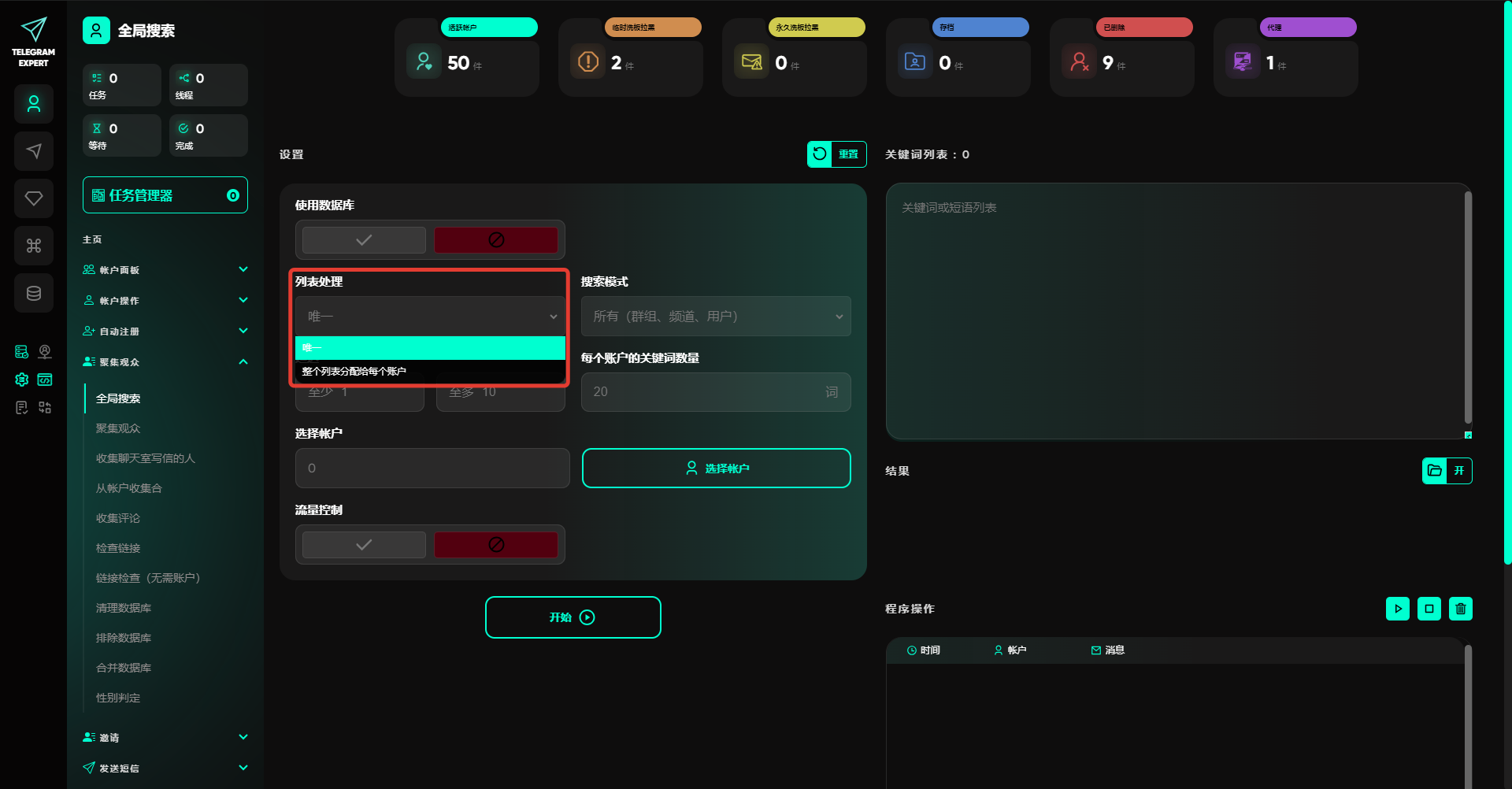The image size is (1512, 789).
Task: Enable 使用数据库 with the checkmark toggle
Action: pos(364,240)
